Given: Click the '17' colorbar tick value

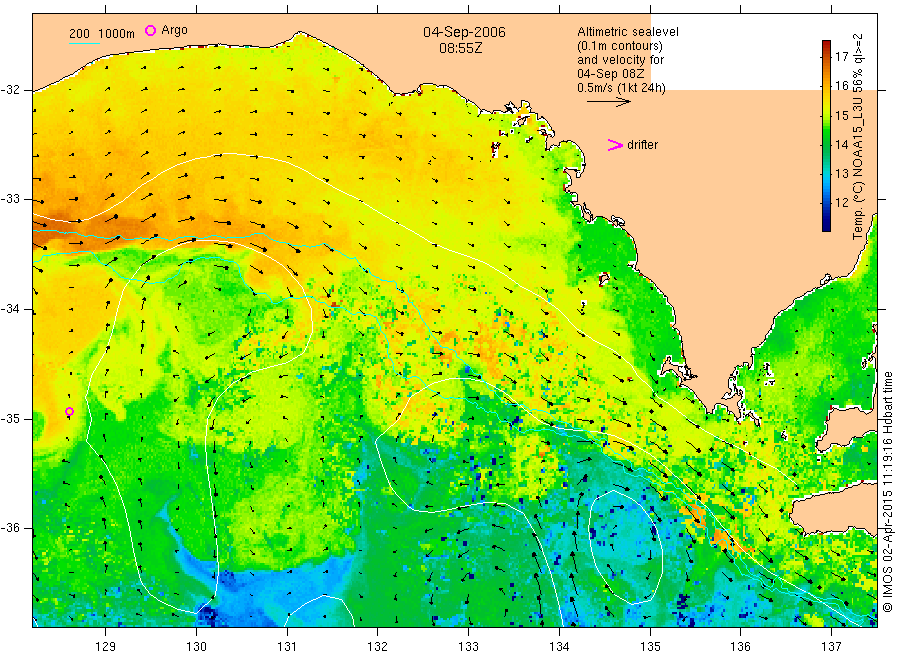Looking at the screenshot, I should pos(841,56).
